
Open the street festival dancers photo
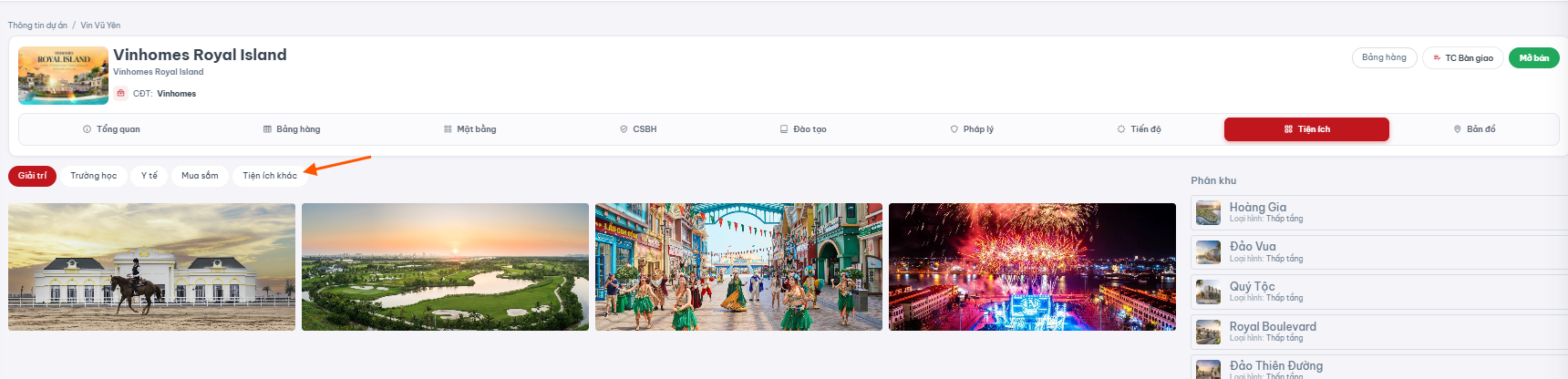tap(738, 267)
